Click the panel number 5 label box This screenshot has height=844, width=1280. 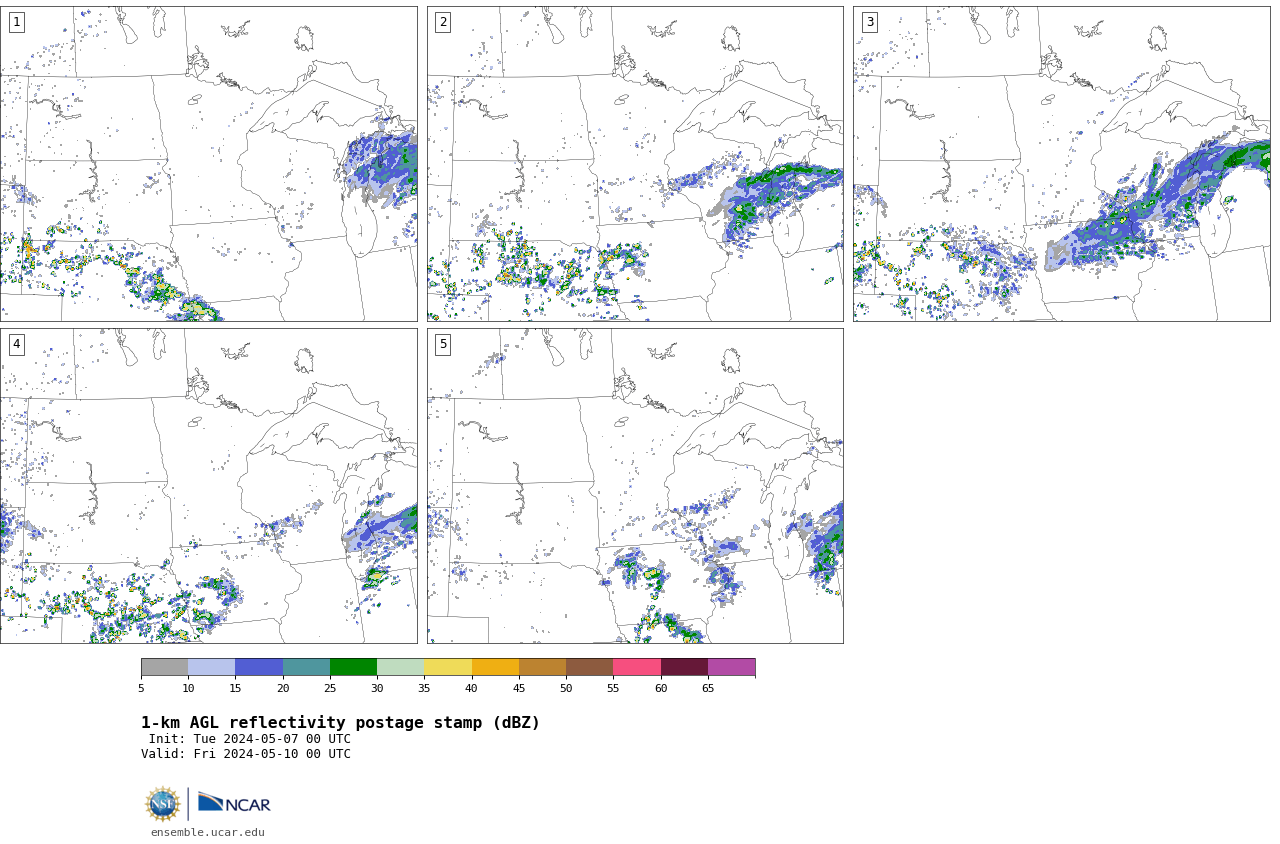click(x=443, y=344)
